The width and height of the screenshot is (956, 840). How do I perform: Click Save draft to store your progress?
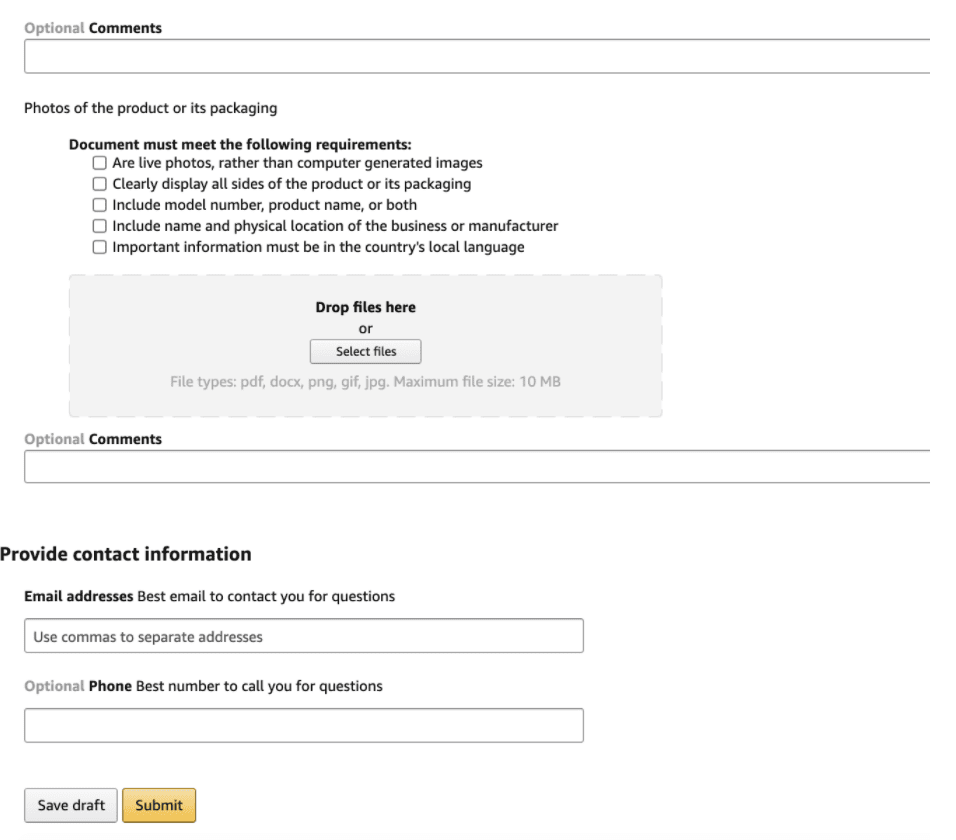70,805
